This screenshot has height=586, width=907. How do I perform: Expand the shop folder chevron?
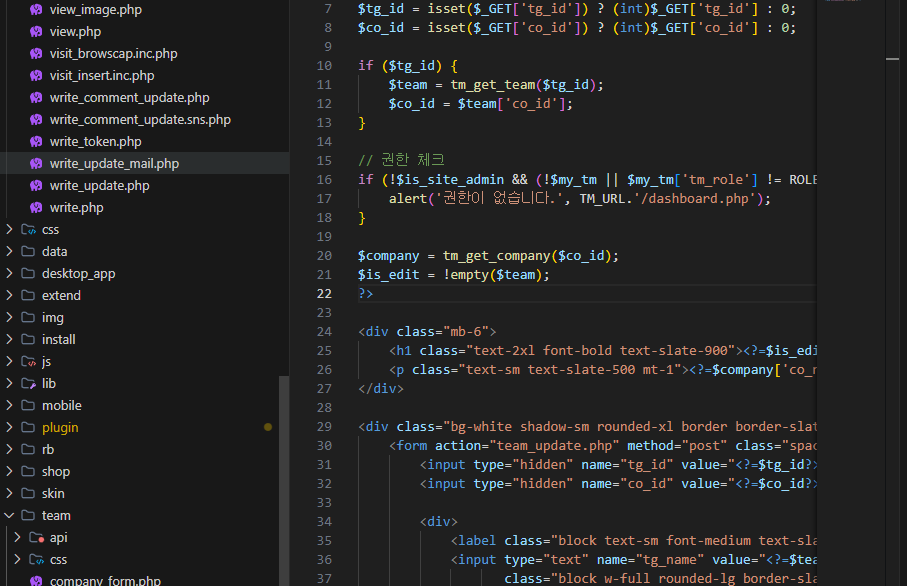pyautogui.click(x=10, y=472)
